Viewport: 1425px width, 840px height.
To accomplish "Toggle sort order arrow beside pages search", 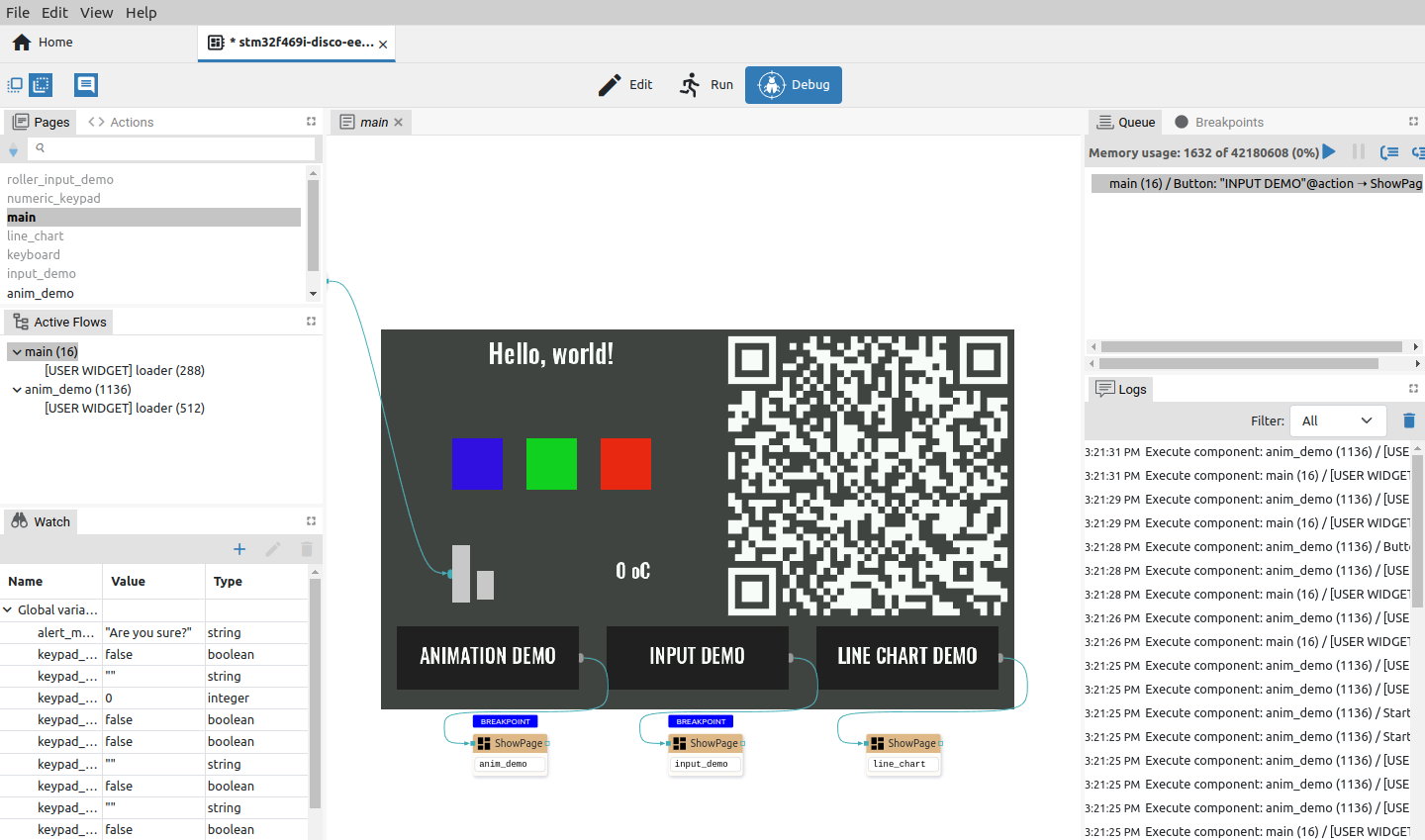I will click(13, 149).
